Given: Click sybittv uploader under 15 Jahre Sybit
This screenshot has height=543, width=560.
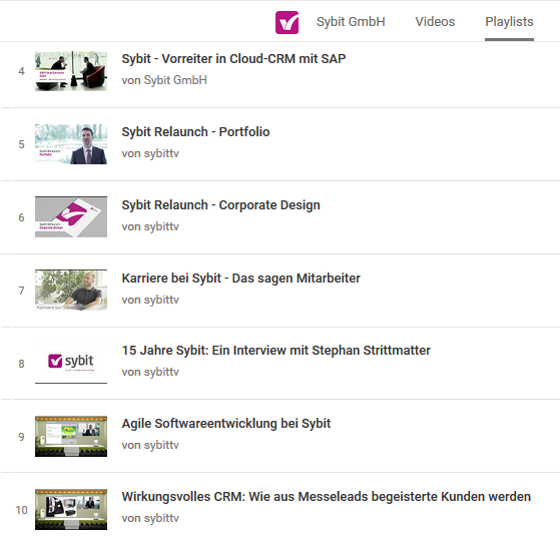Looking at the screenshot, I should (161, 372).
